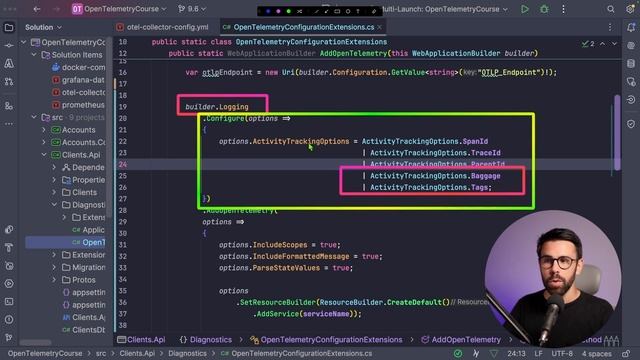Open the Pull Requests tool window icon
The height and width of the screenshot is (360, 640).
pos(9,81)
